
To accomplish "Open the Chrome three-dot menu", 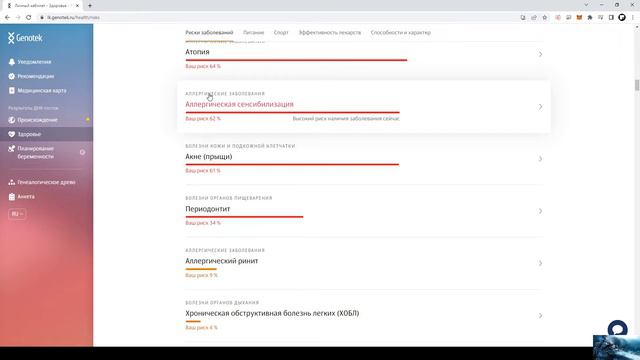I will pyautogui.click(x=633, y=18).
